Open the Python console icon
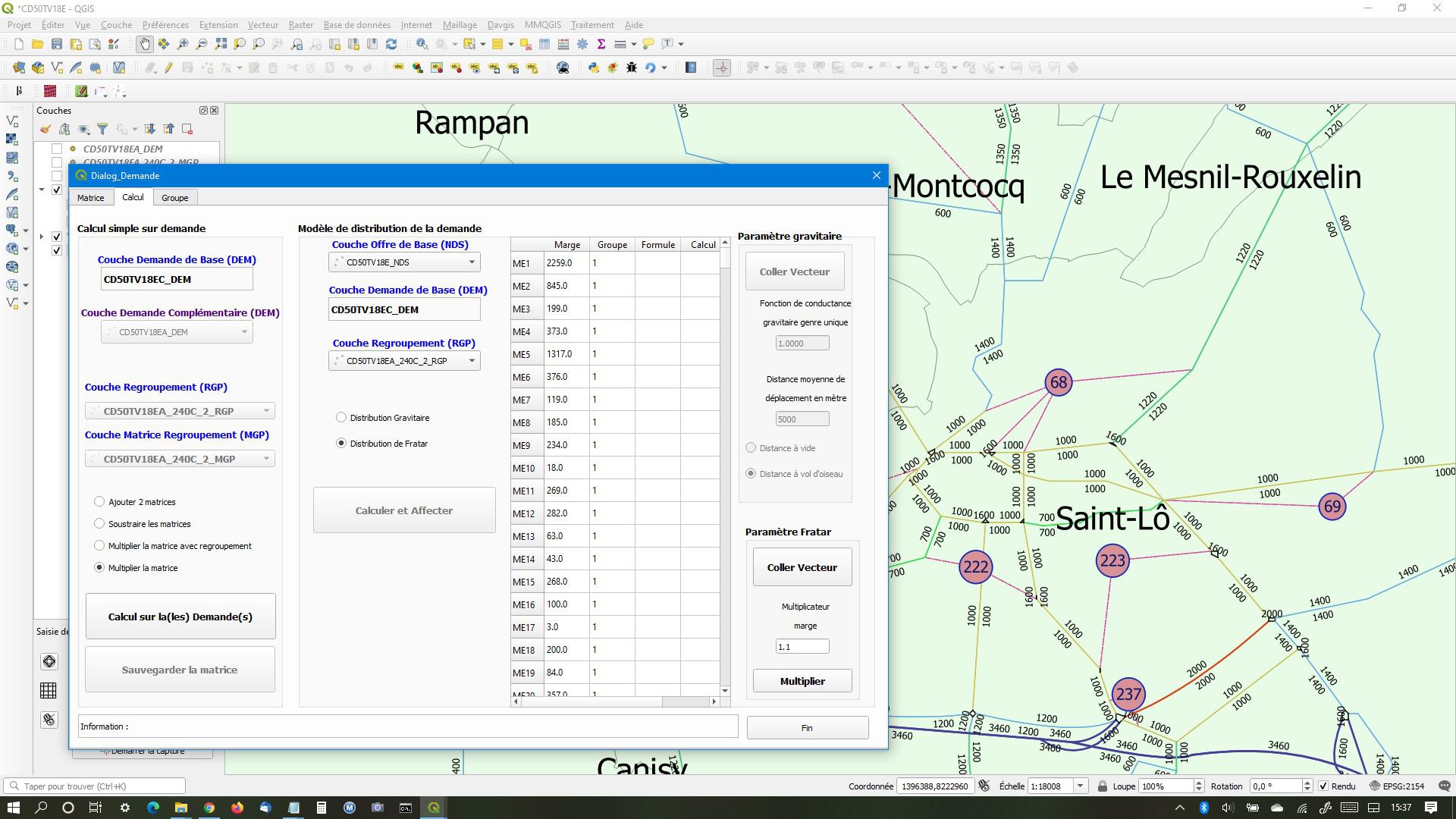This screenshot has height=819, width=1456. tap(594, 67)
